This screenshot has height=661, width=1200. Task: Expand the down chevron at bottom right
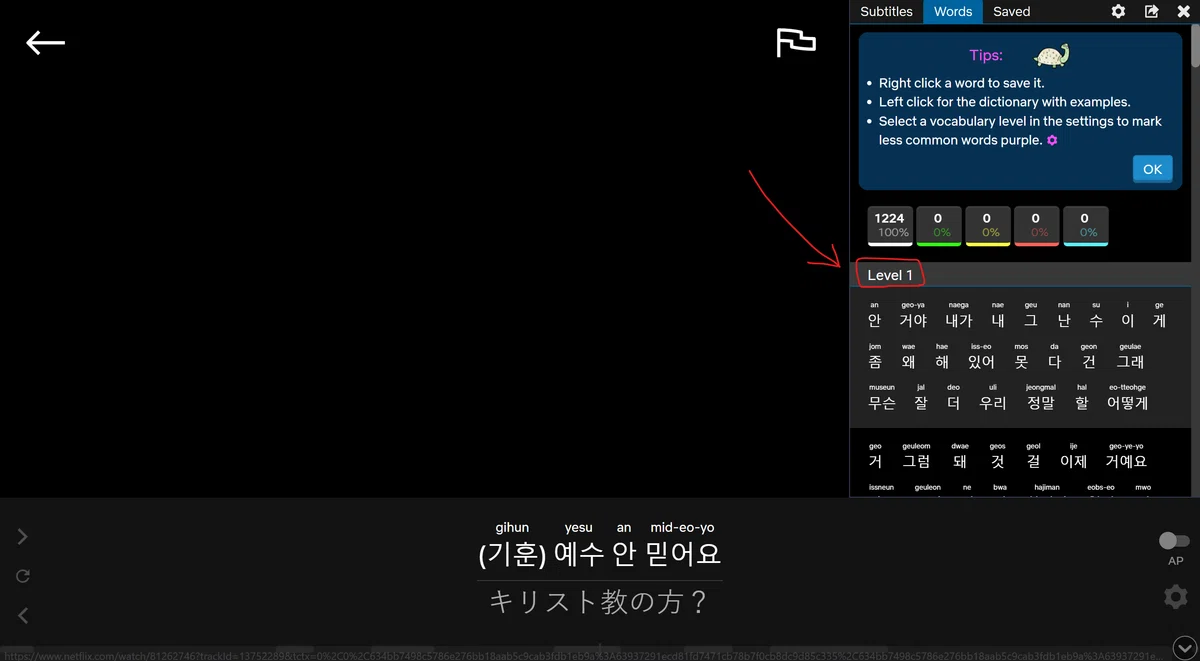pos(1184,649)
